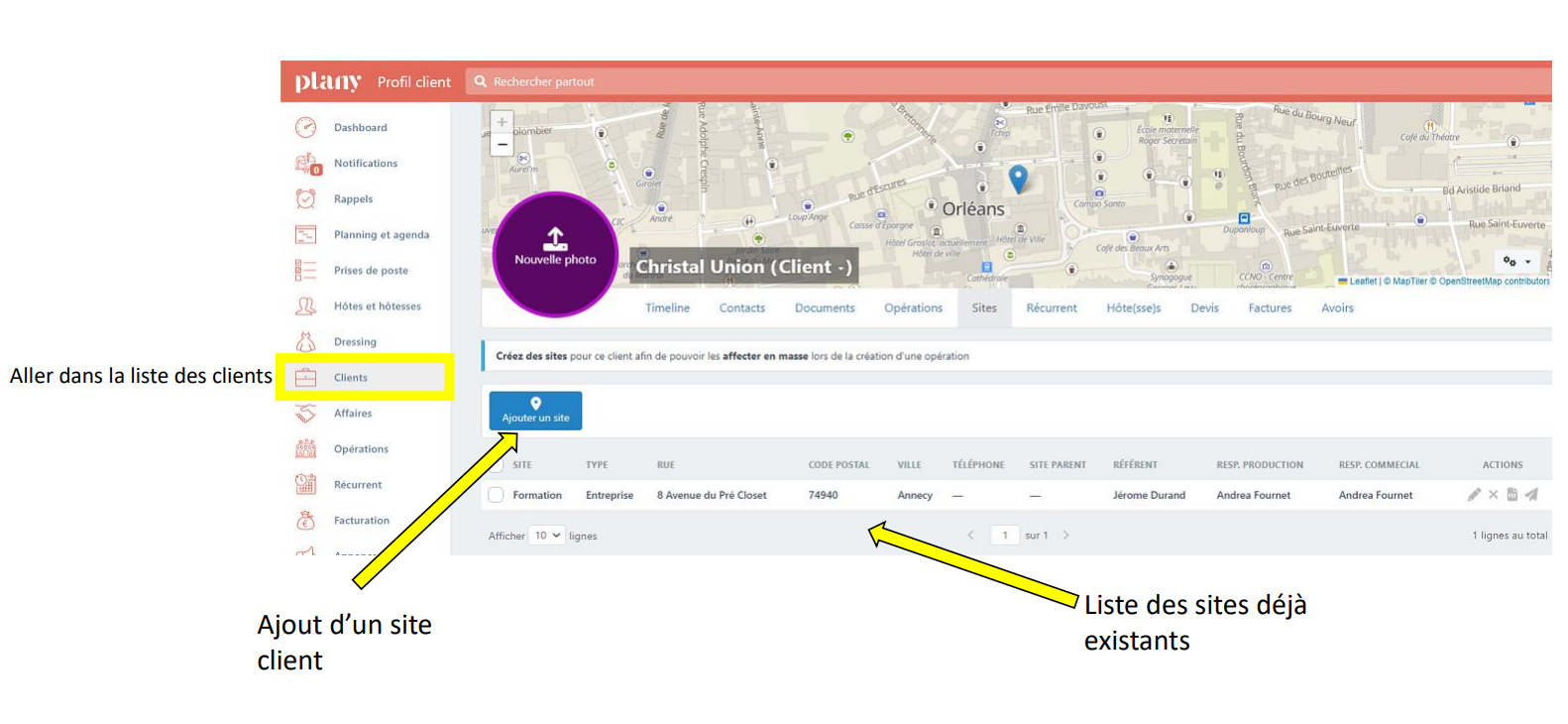This screenshot has height=724, width=1568.
Task: Open Notifications from the sidebar icon
Action: [x=306, y=164]
